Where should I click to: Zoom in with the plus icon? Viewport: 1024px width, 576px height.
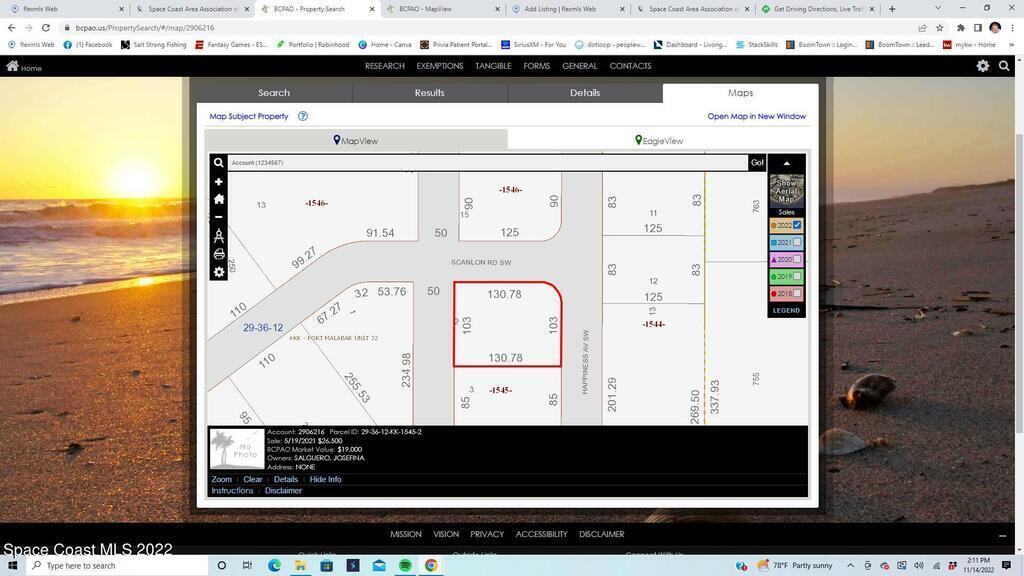[218, 182]
